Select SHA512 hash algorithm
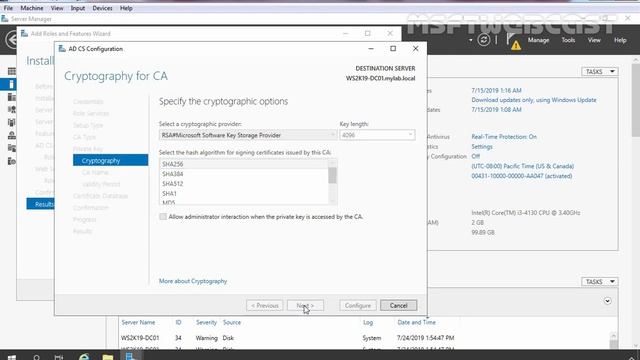 click(x=244, y=184)
